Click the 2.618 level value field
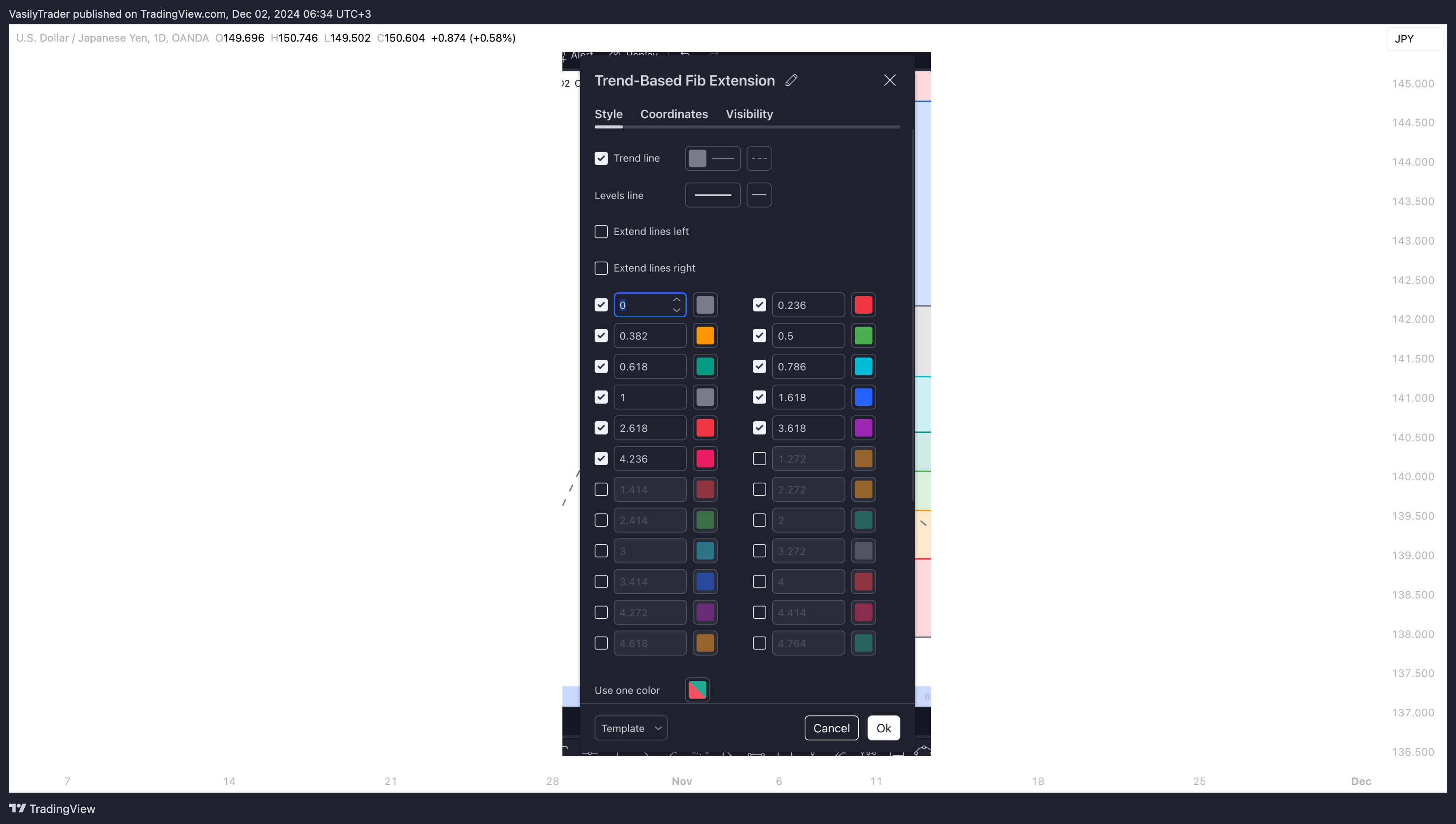The height and width of the screenshot is (824, 1456). coord(650,428)
